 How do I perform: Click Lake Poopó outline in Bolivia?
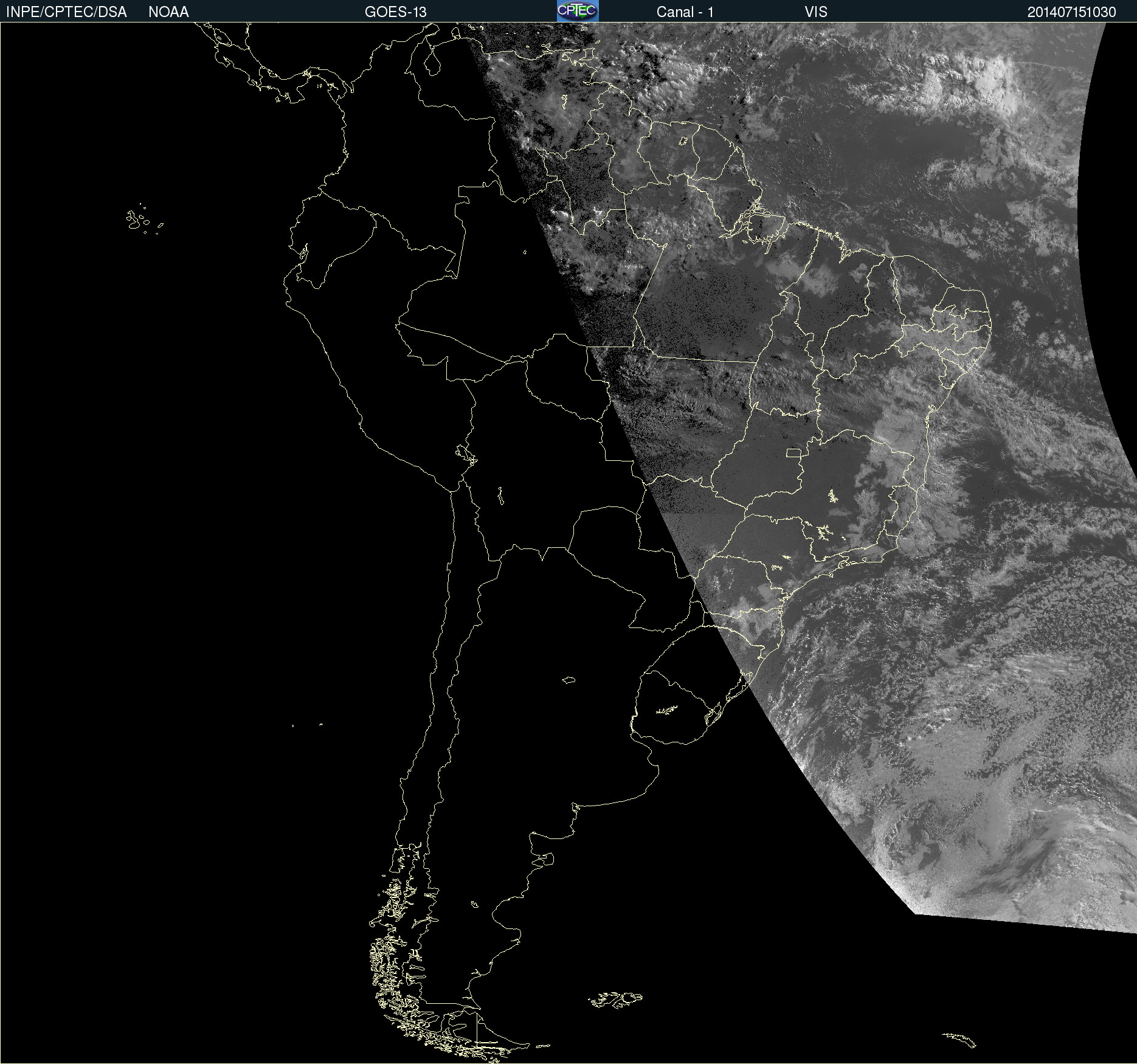pos(500,496)
